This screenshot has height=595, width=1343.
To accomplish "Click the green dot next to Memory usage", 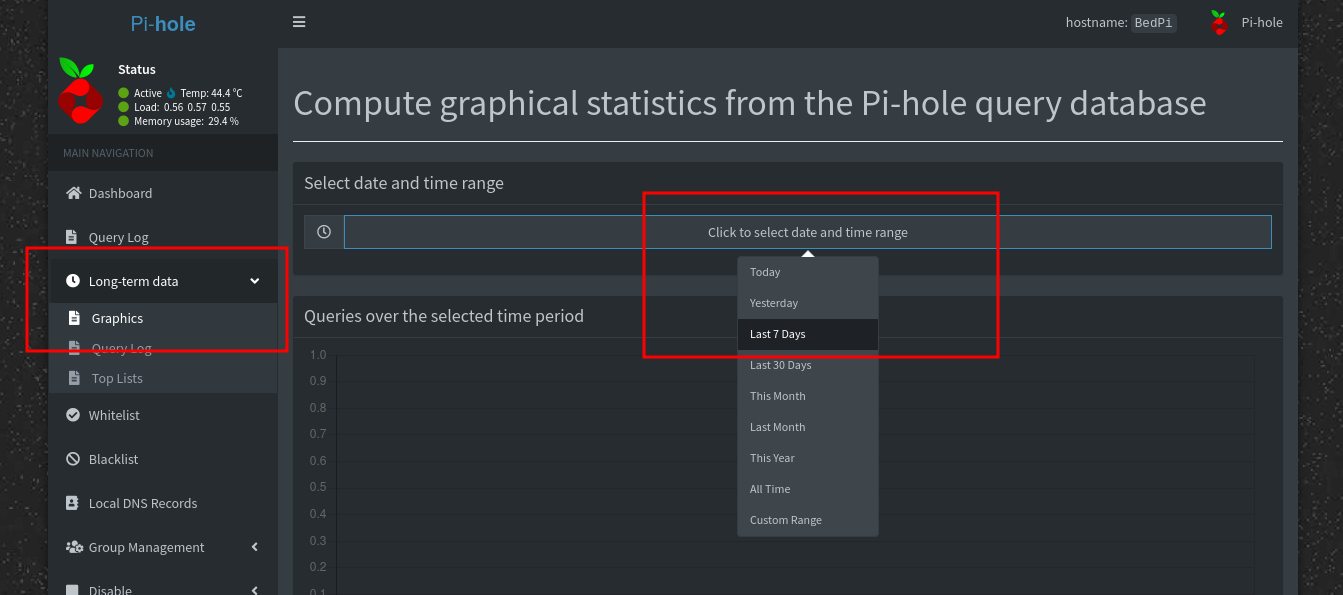I will click(x=124, y=121).
